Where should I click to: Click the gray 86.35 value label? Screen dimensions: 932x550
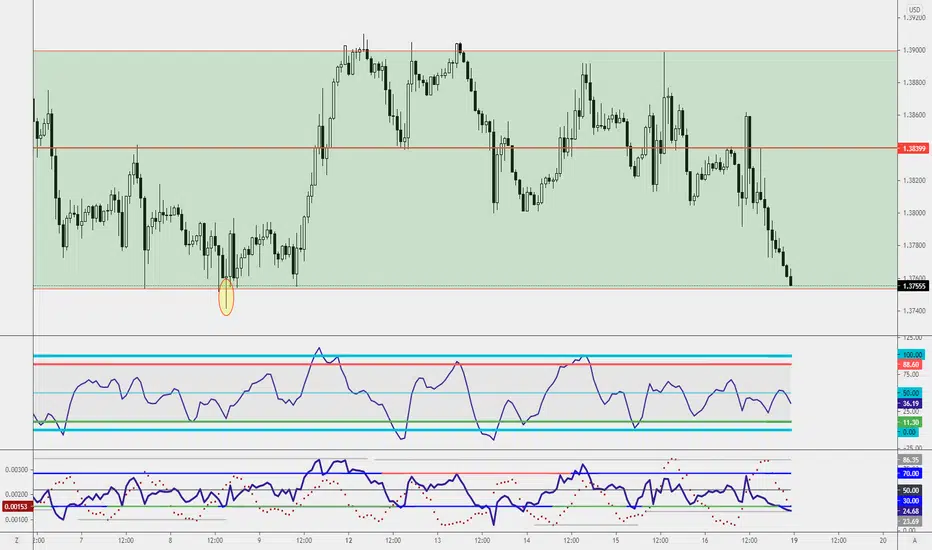(911, 460)
